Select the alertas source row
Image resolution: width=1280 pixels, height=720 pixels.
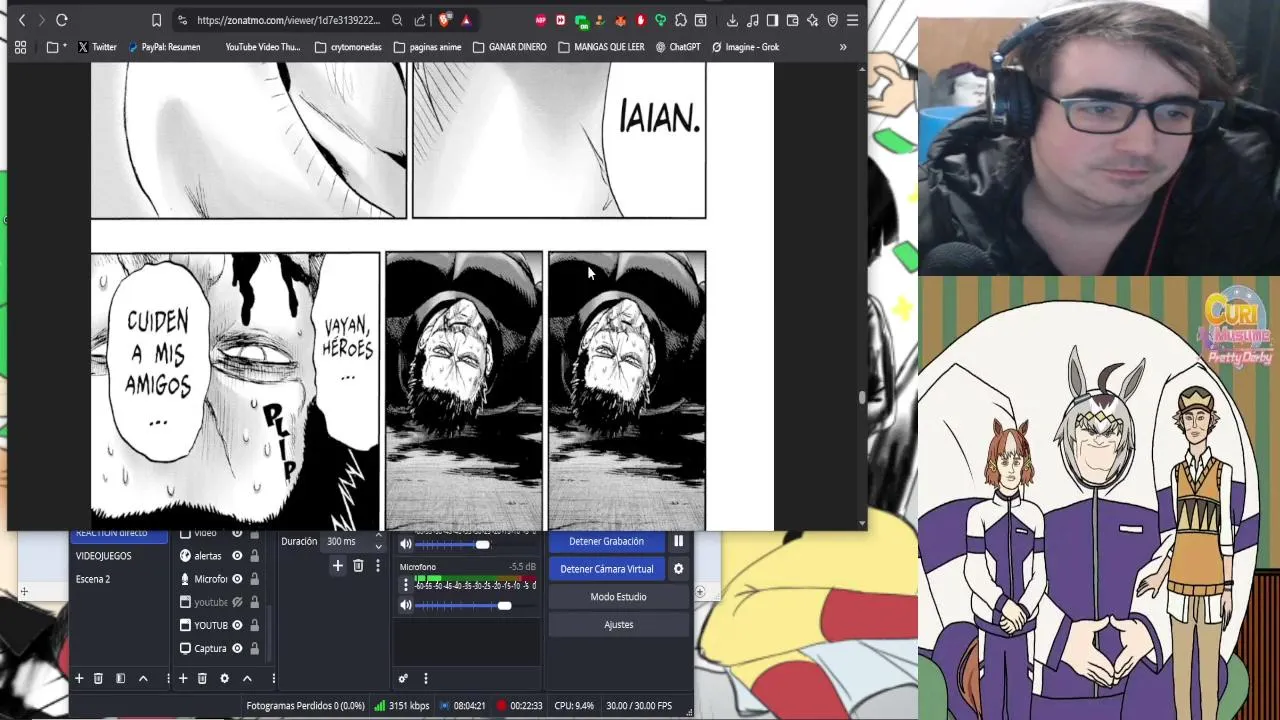220,556
